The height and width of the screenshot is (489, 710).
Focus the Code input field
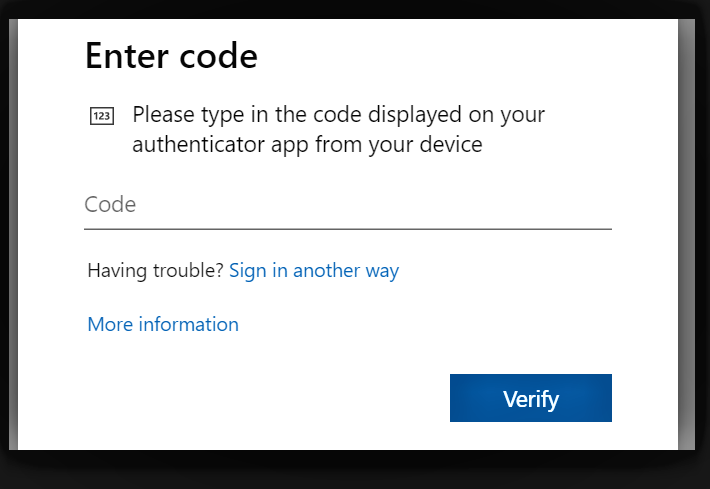coord(348,205)
